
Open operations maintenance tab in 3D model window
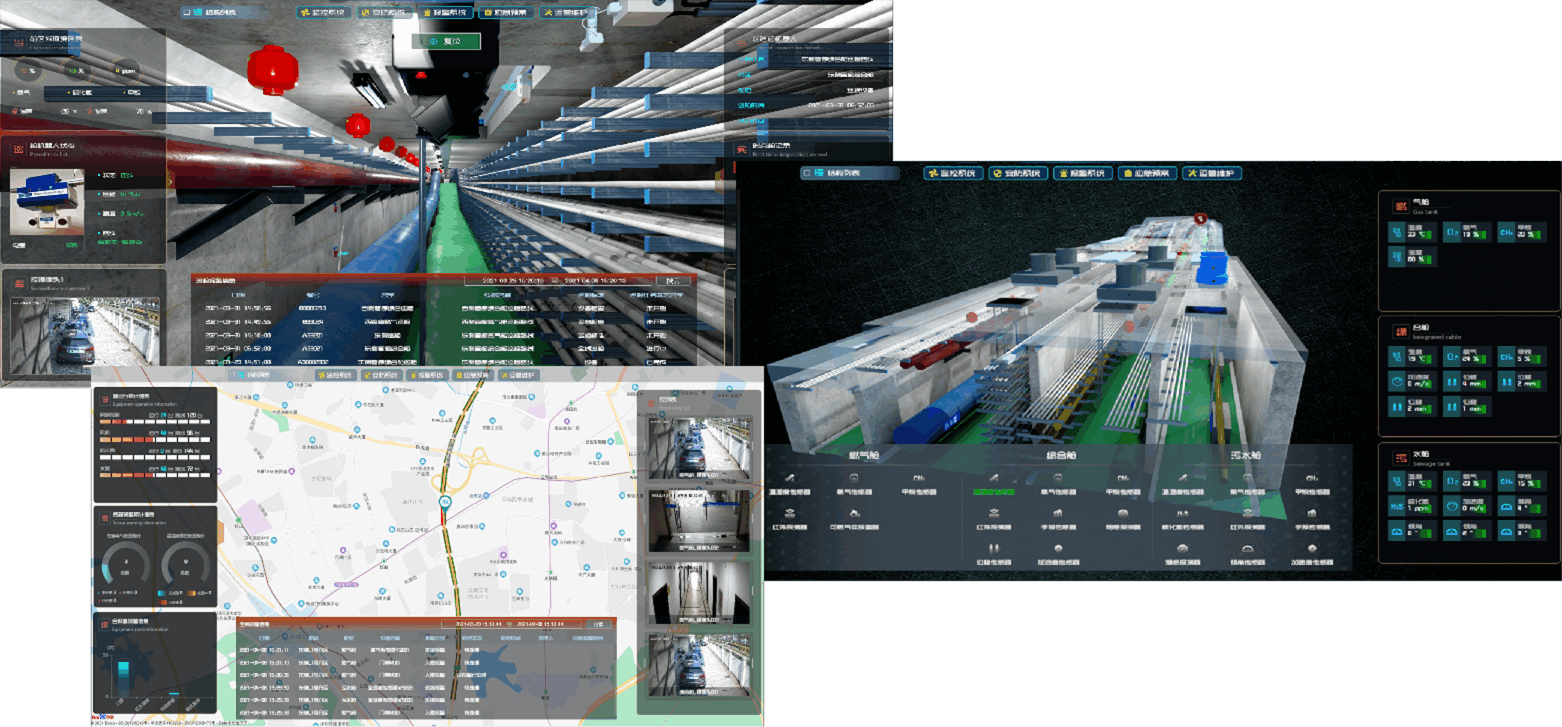click(x=1211, y=173)
